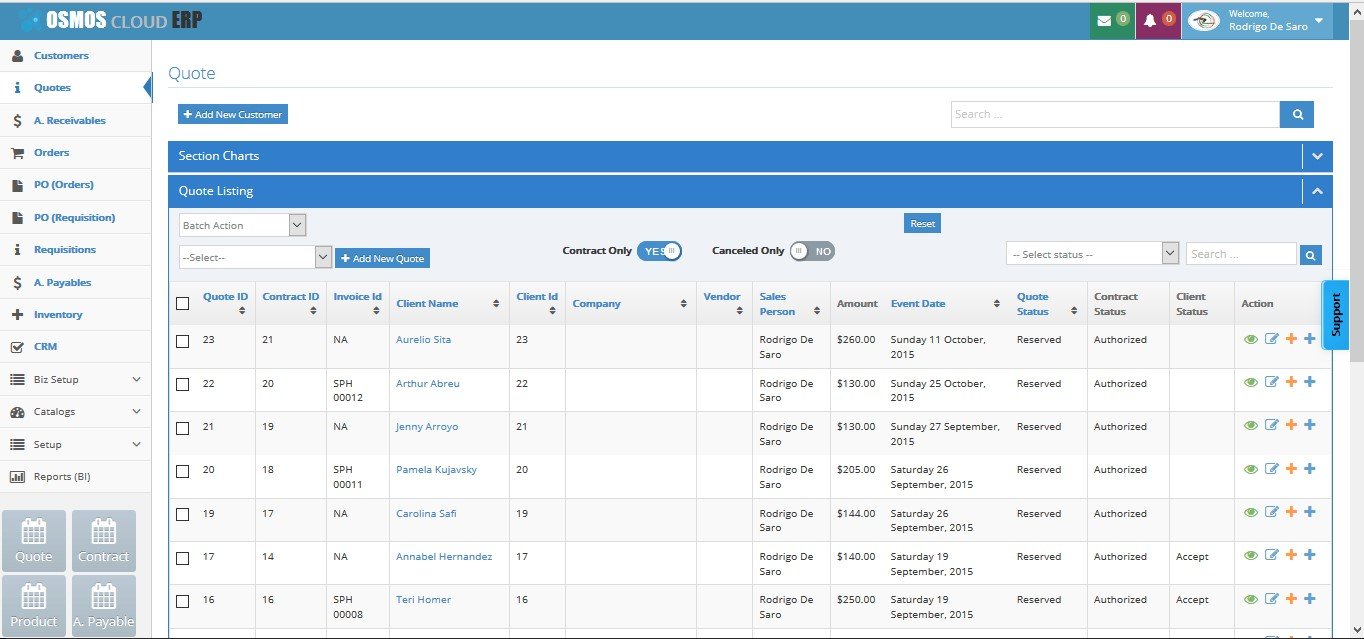Image resolution: width=1364 pixels, height=639 pixels.
Task: Edit Arthur Abreu's quote with the pencil icon
Action: click(x=1271, y=382)
